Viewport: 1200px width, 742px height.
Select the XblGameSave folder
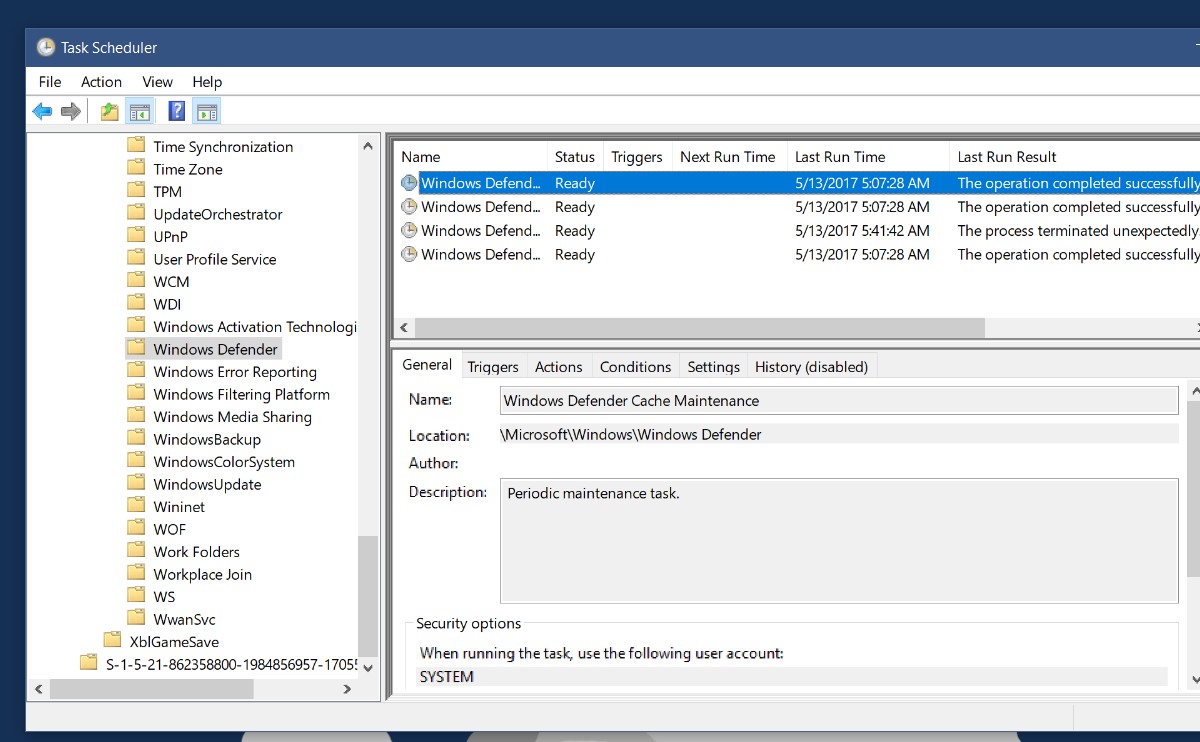tap(173, 642)
